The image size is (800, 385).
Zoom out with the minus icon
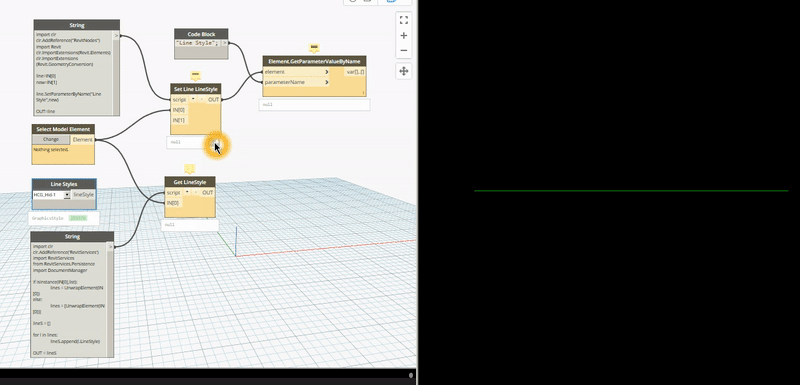tap(404, 50)
